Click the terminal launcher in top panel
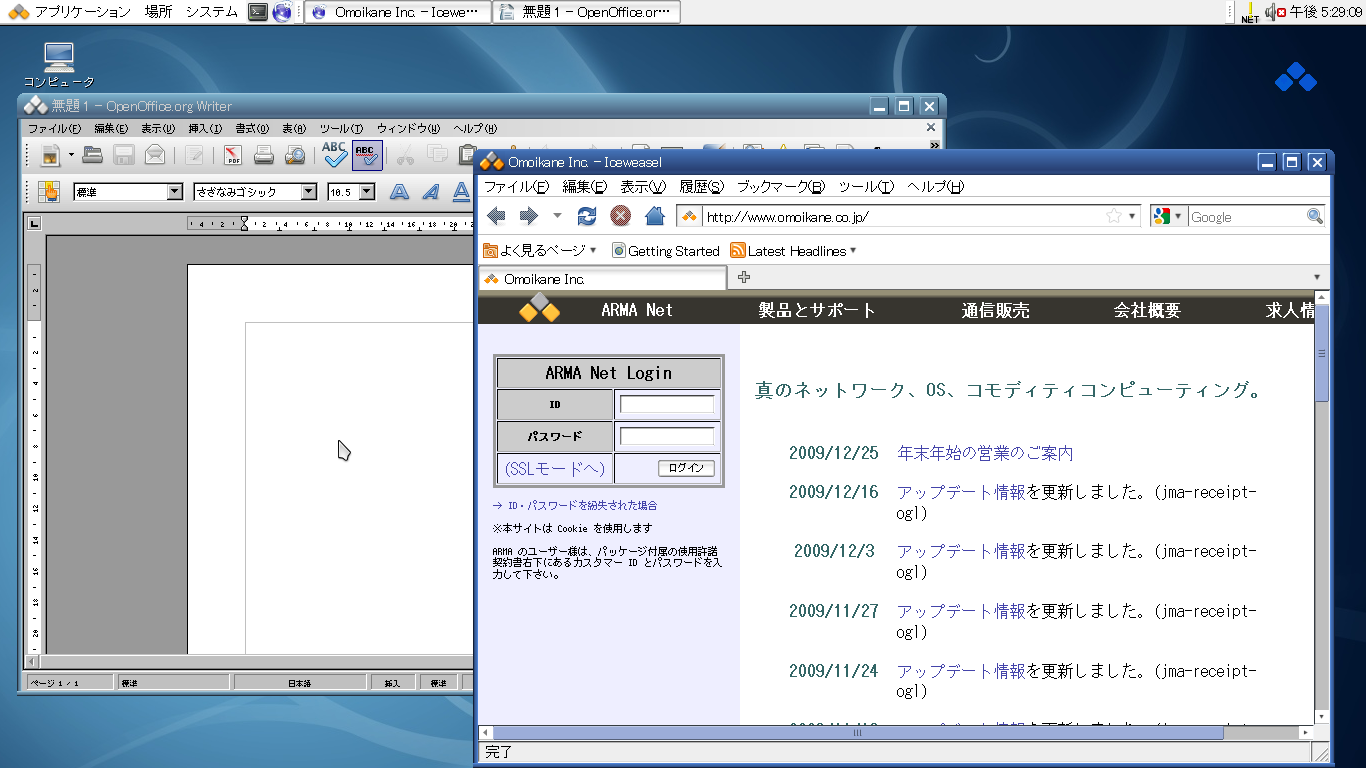Viewport: 1366px width, 768px height. [258, 12]
